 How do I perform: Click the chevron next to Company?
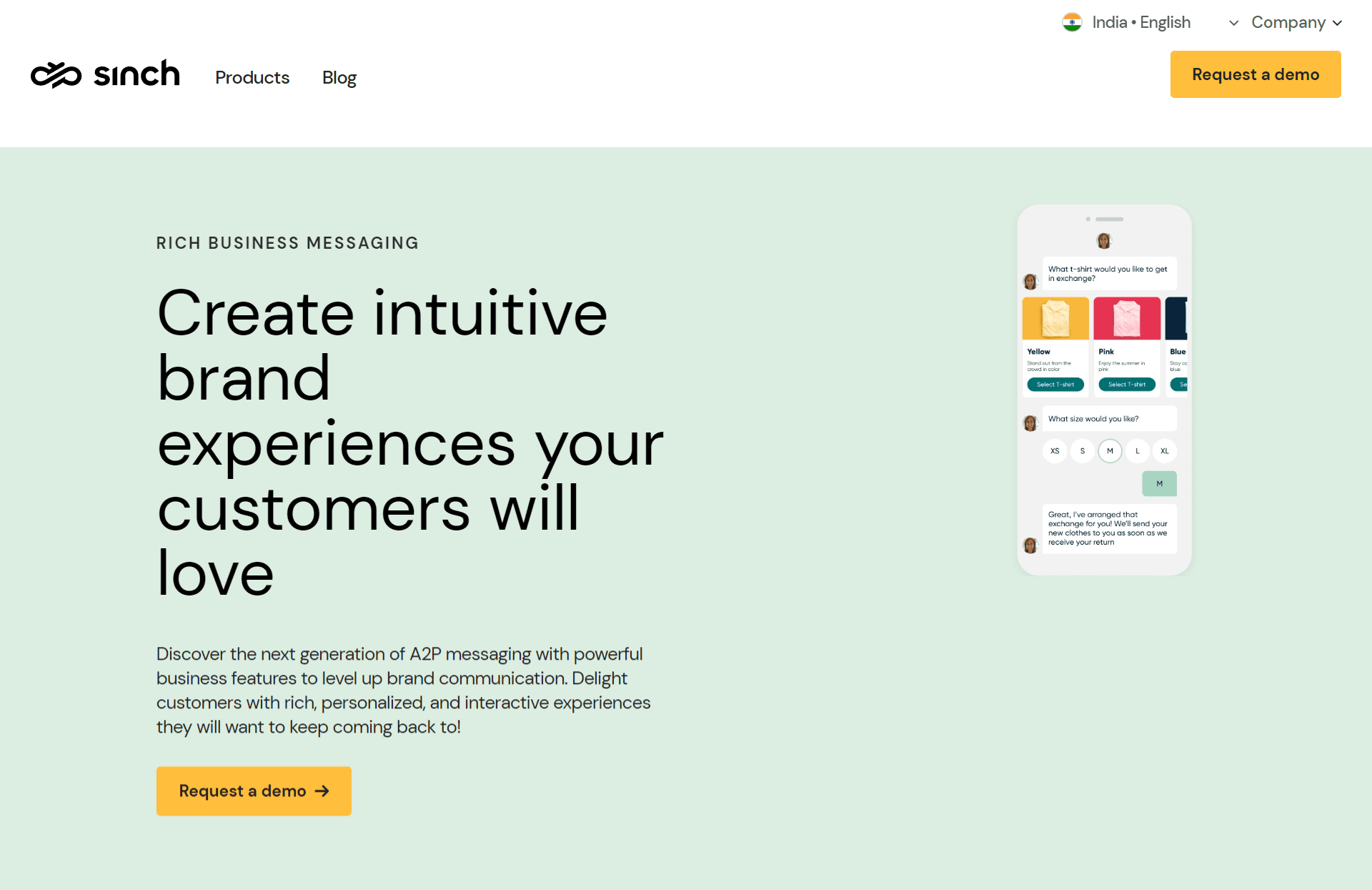1337,23
